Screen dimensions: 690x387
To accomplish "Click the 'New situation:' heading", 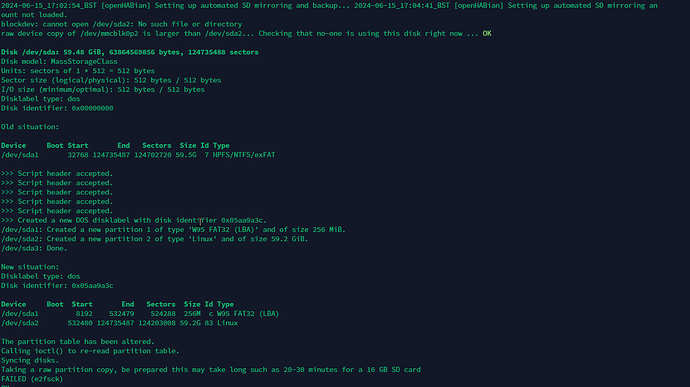I will [30, 267].
